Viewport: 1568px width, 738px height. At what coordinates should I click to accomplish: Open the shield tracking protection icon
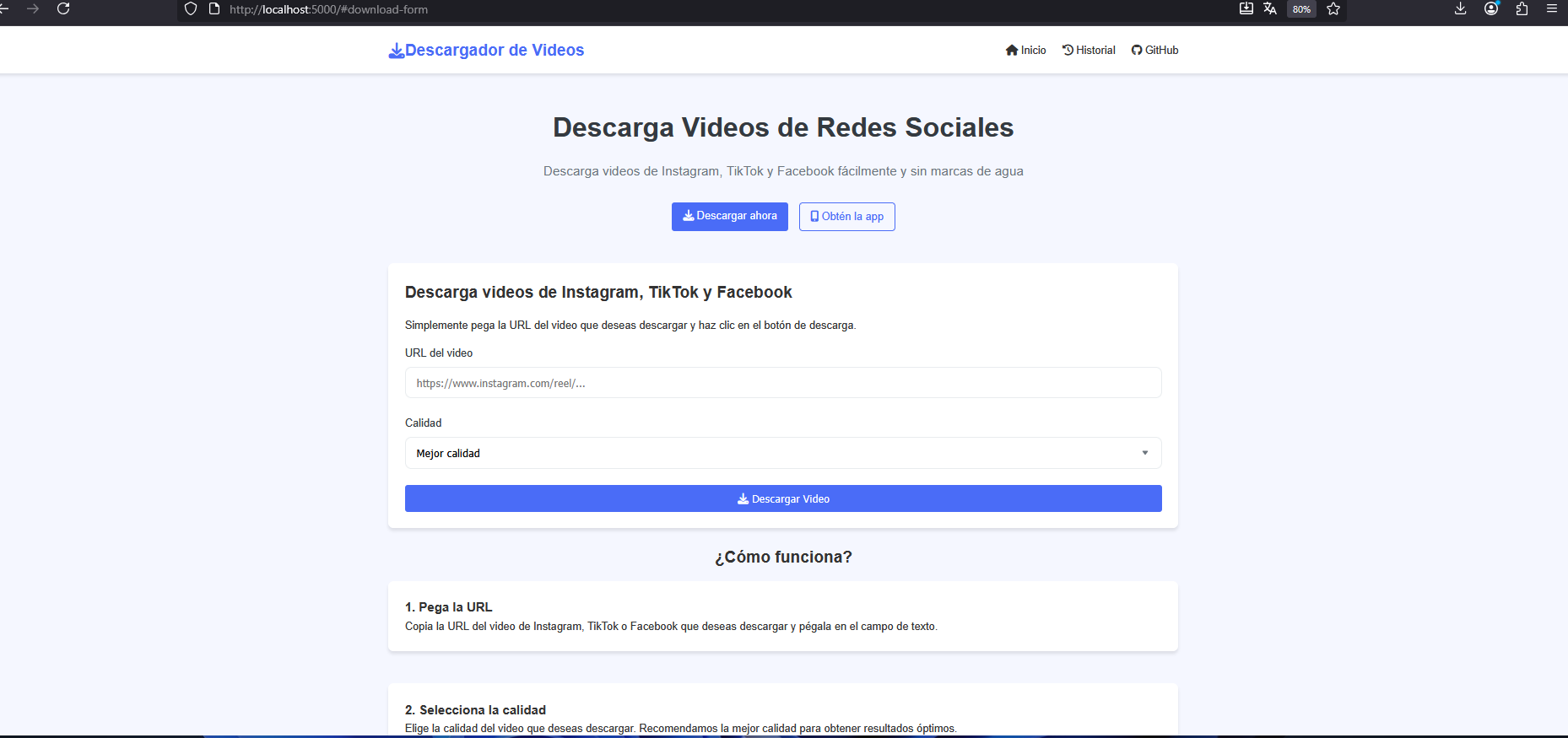(191, 9)
